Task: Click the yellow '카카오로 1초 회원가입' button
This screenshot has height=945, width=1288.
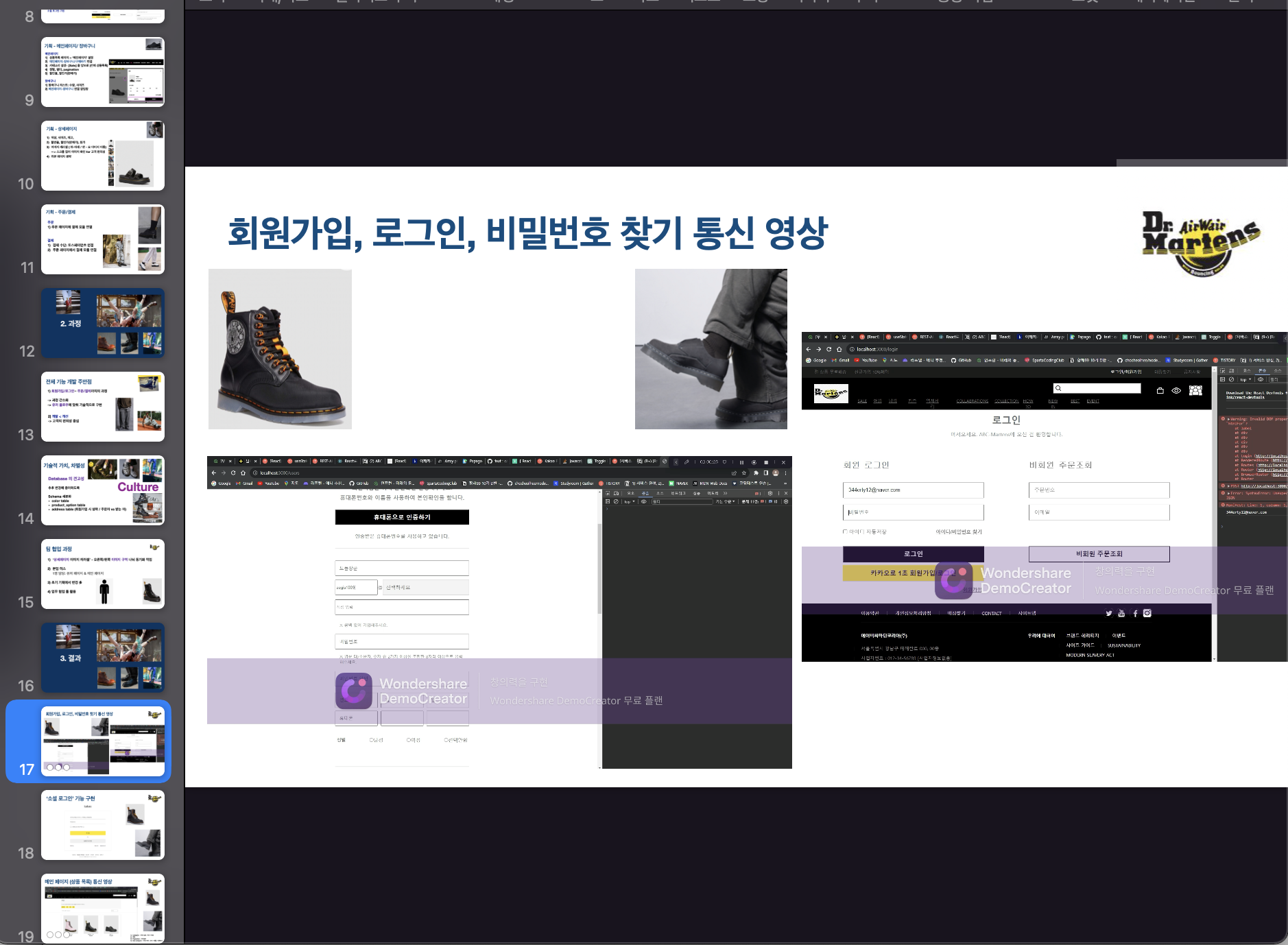Action: click(x=914, y=573)
